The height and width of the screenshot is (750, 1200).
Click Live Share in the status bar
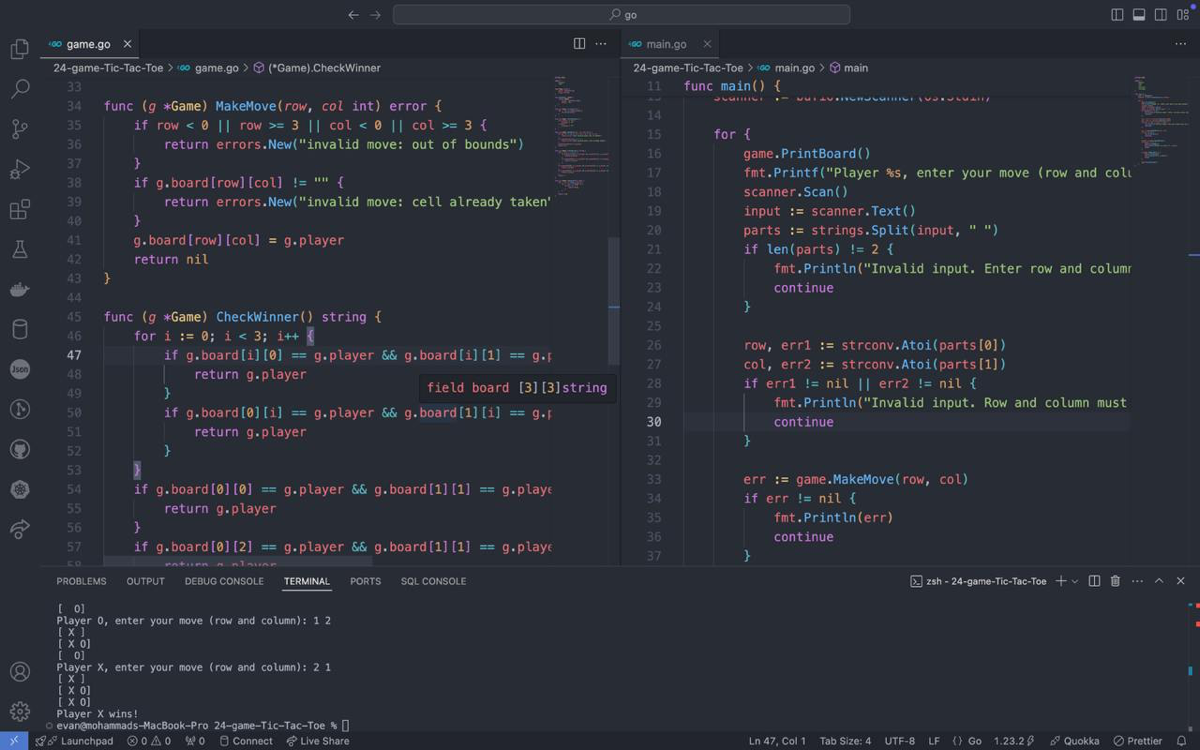(x=317, y=741)
